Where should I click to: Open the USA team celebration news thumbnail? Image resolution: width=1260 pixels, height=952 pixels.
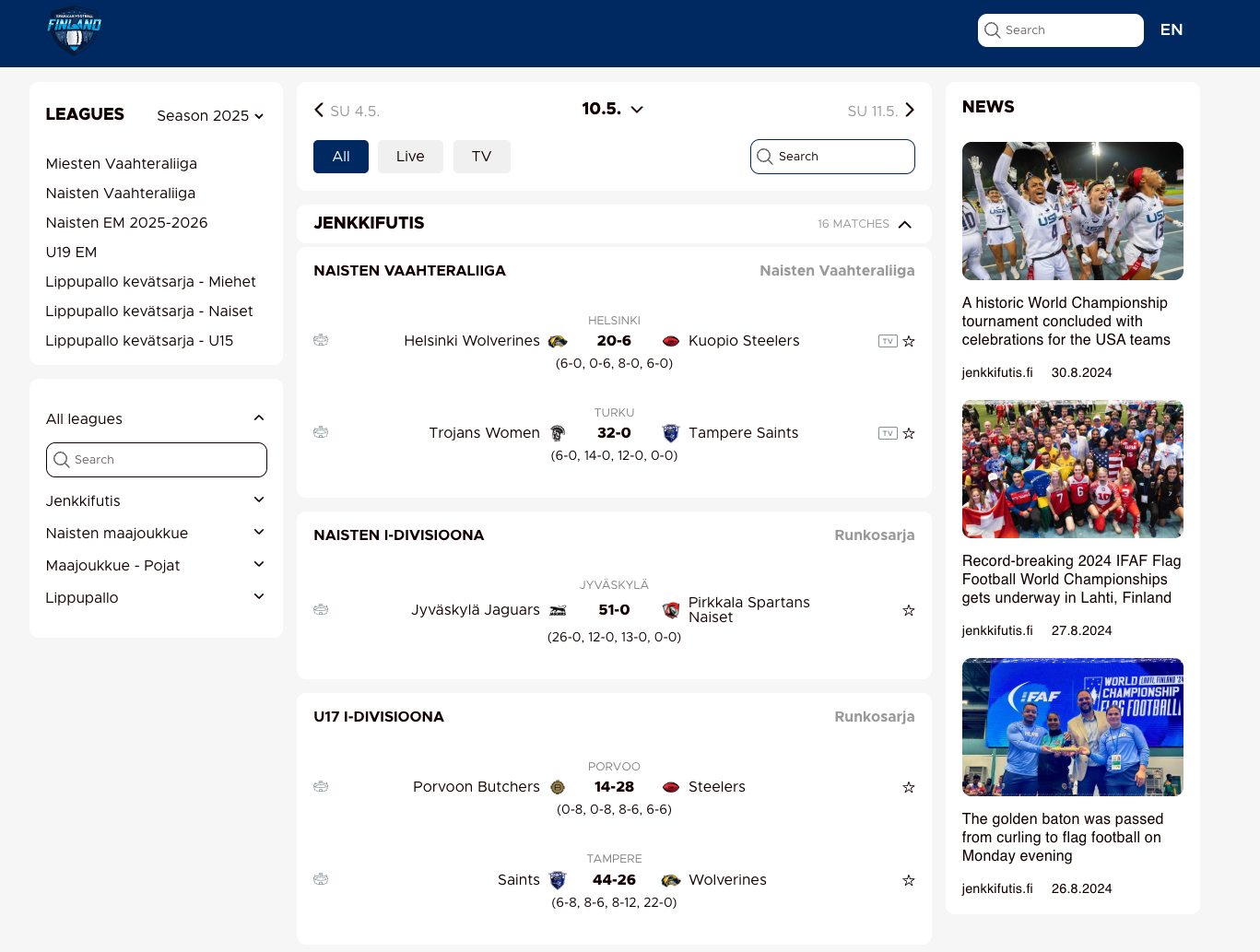pos(1073,211)
